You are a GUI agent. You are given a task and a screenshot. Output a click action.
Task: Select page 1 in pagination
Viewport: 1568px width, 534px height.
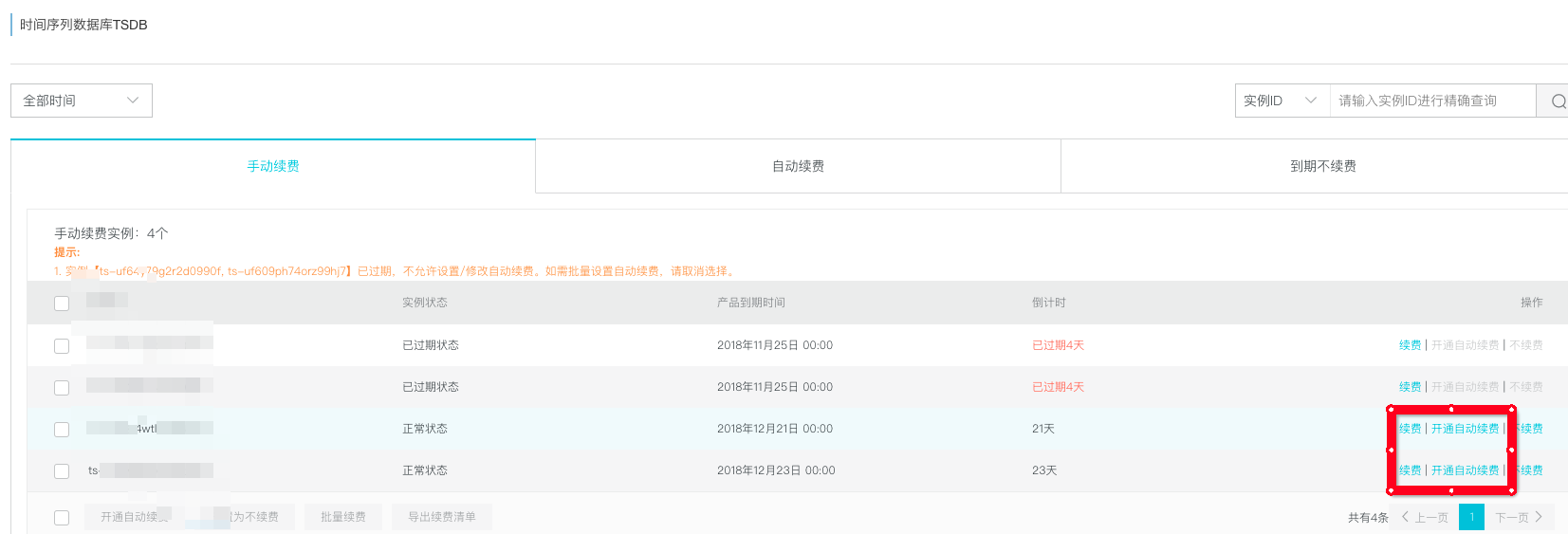click(1471, 517)
